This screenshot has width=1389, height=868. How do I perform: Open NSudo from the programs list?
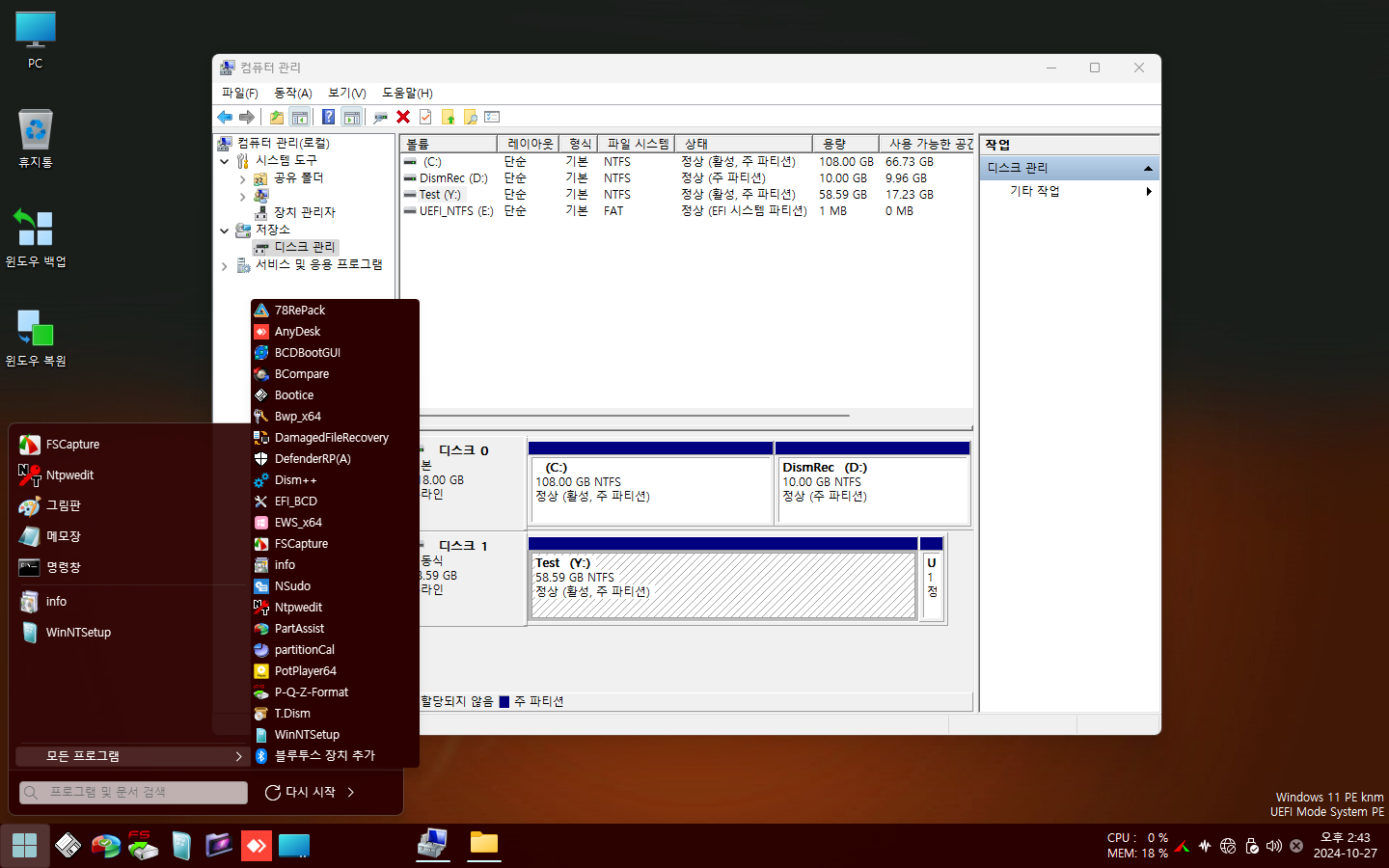pyautogui.click(x=334, y=586)
